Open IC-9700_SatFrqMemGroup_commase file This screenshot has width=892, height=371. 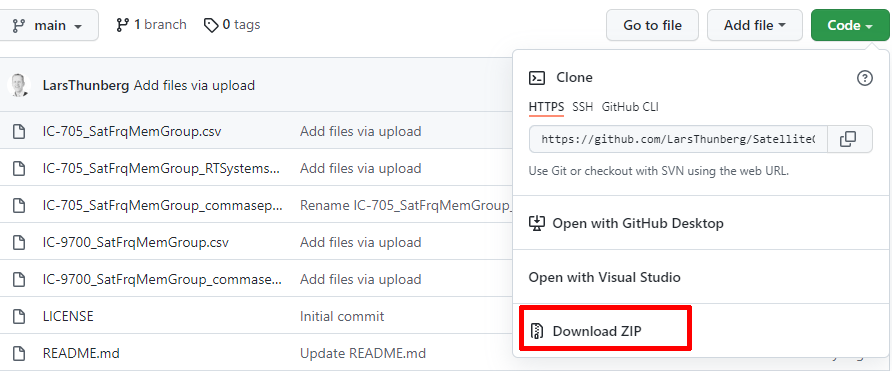click(162, 280)
